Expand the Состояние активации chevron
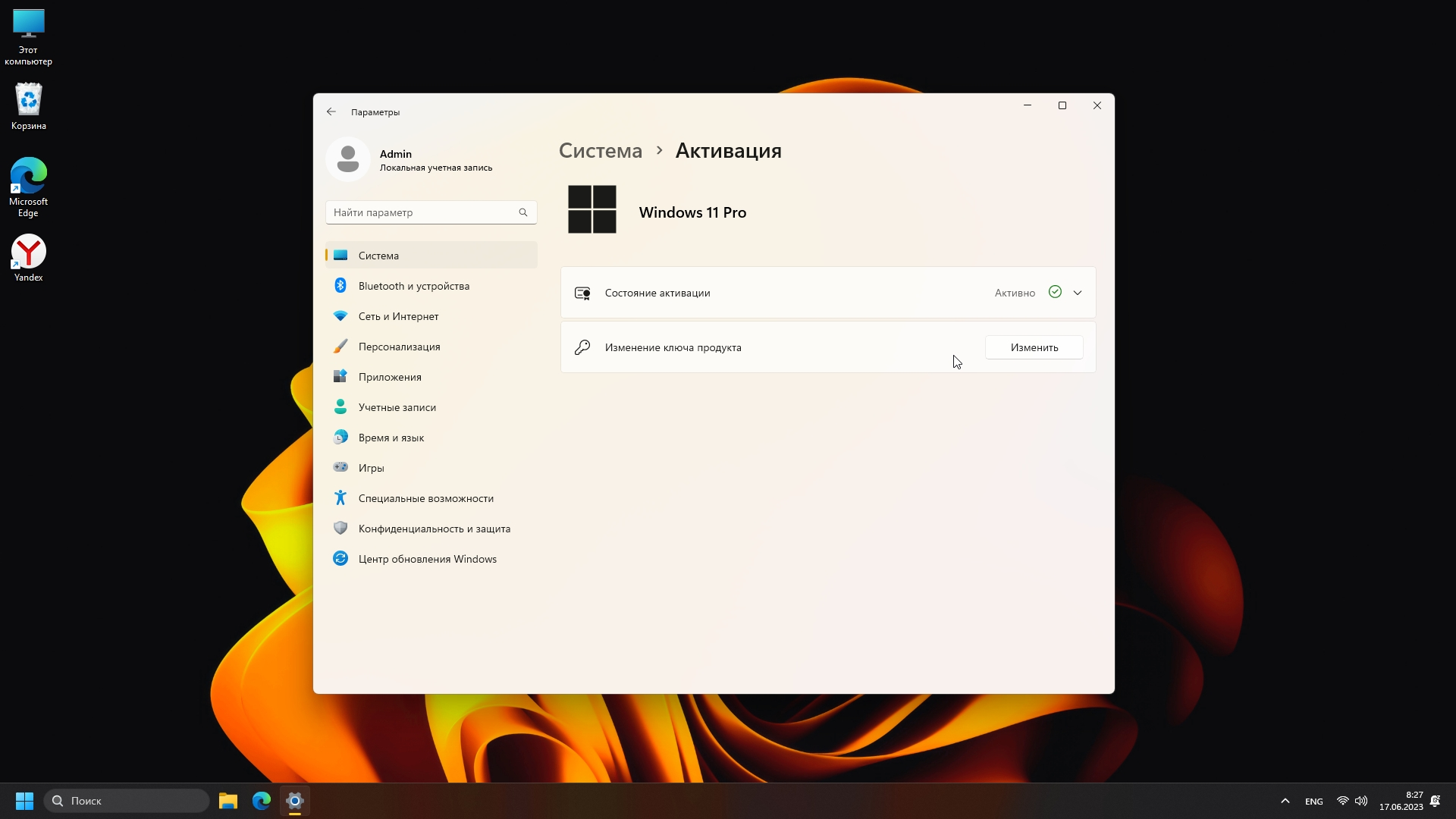Image resolution: width=1456 pixels, height=819 pixels. tap(1077, 293)
